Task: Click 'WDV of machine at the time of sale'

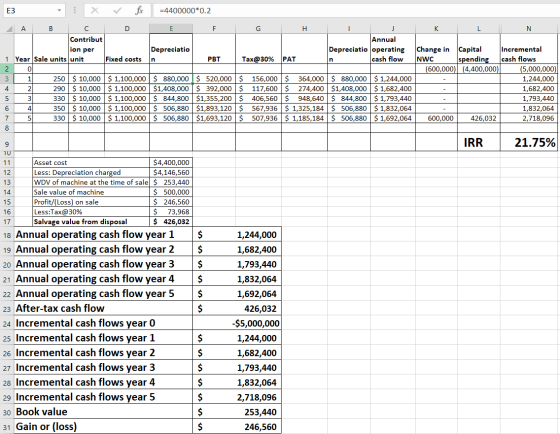Action: coord(91,182)
